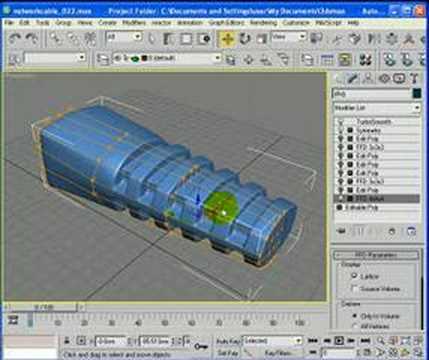Image resolution: width=429 pixels, height=360 pixels.
Task: Step to the next frame
Action: (351, 341)
